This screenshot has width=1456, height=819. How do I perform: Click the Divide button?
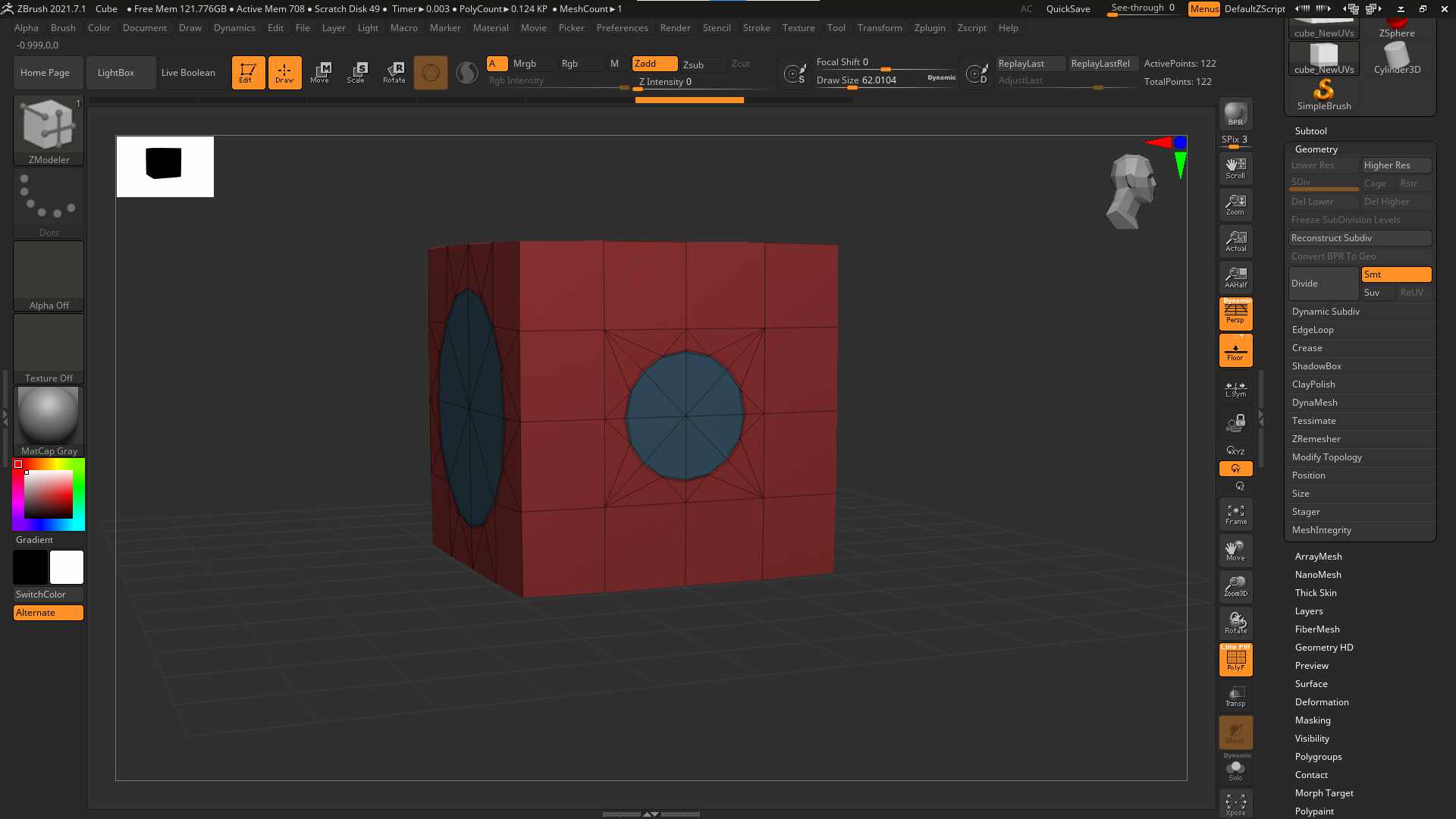click(1323, 284)
